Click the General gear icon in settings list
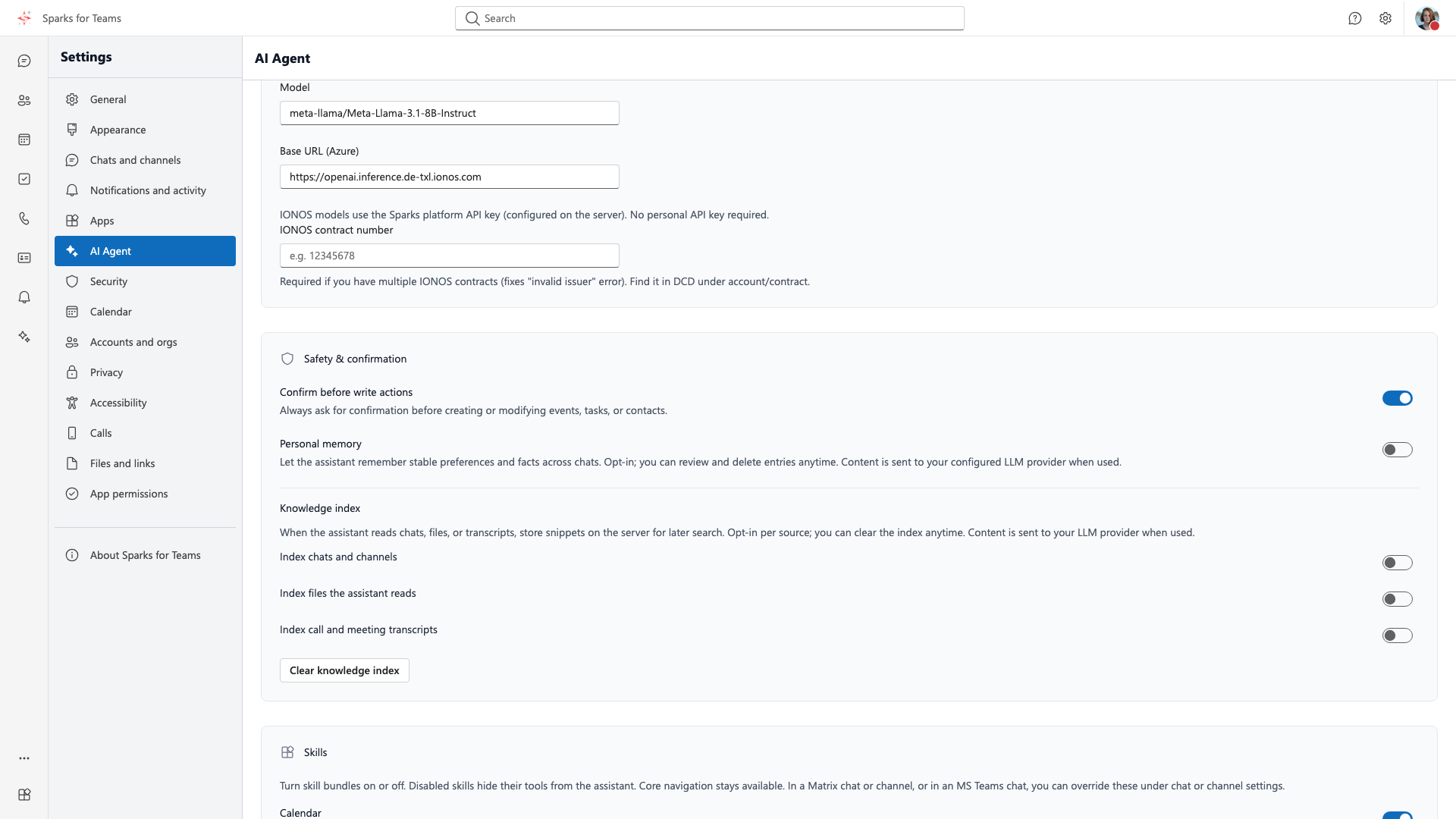Viewport: 1456px width, 819px height. coord(72,99)
